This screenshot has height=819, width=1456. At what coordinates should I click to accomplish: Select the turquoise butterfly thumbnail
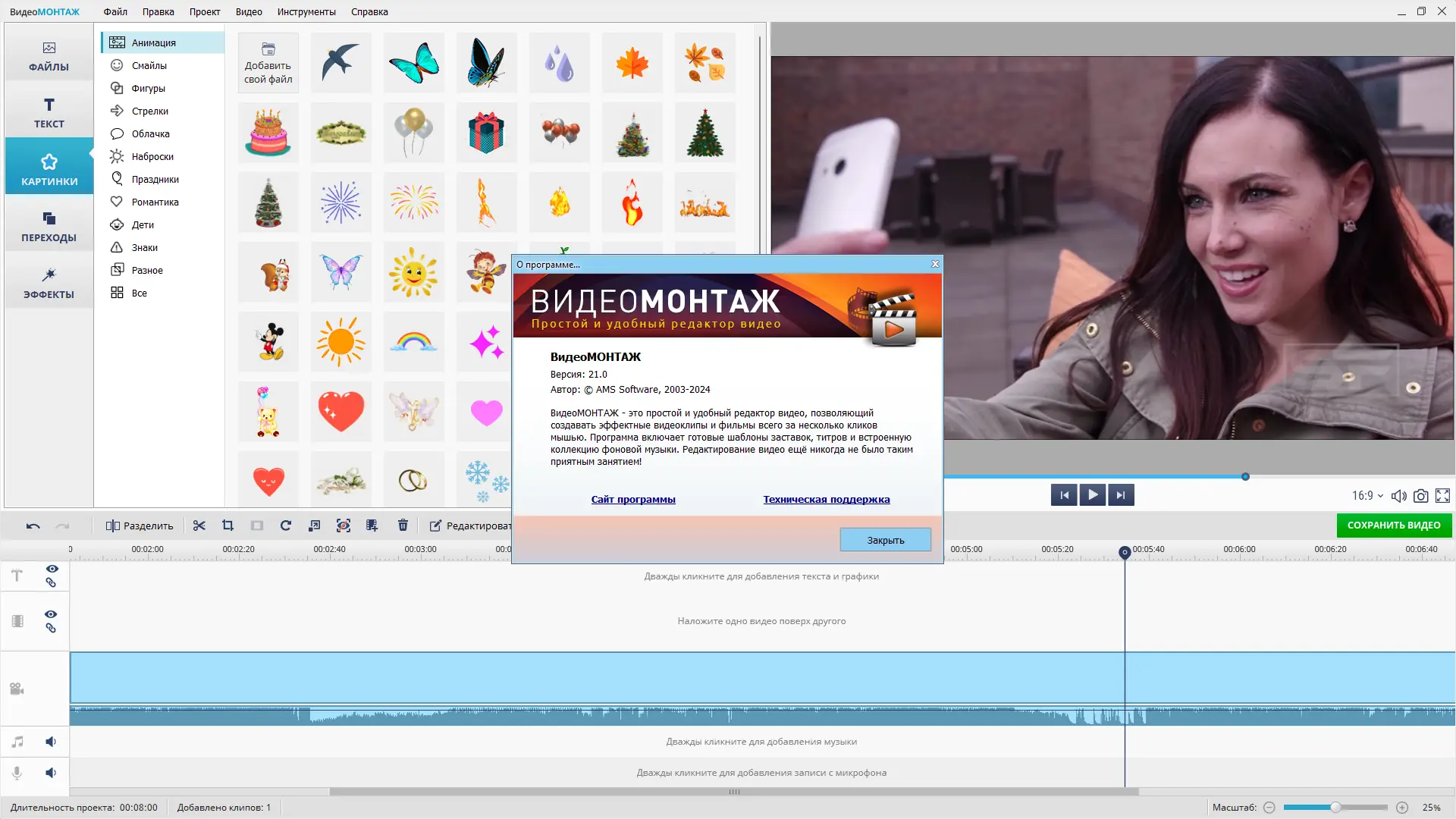(414, 62)
